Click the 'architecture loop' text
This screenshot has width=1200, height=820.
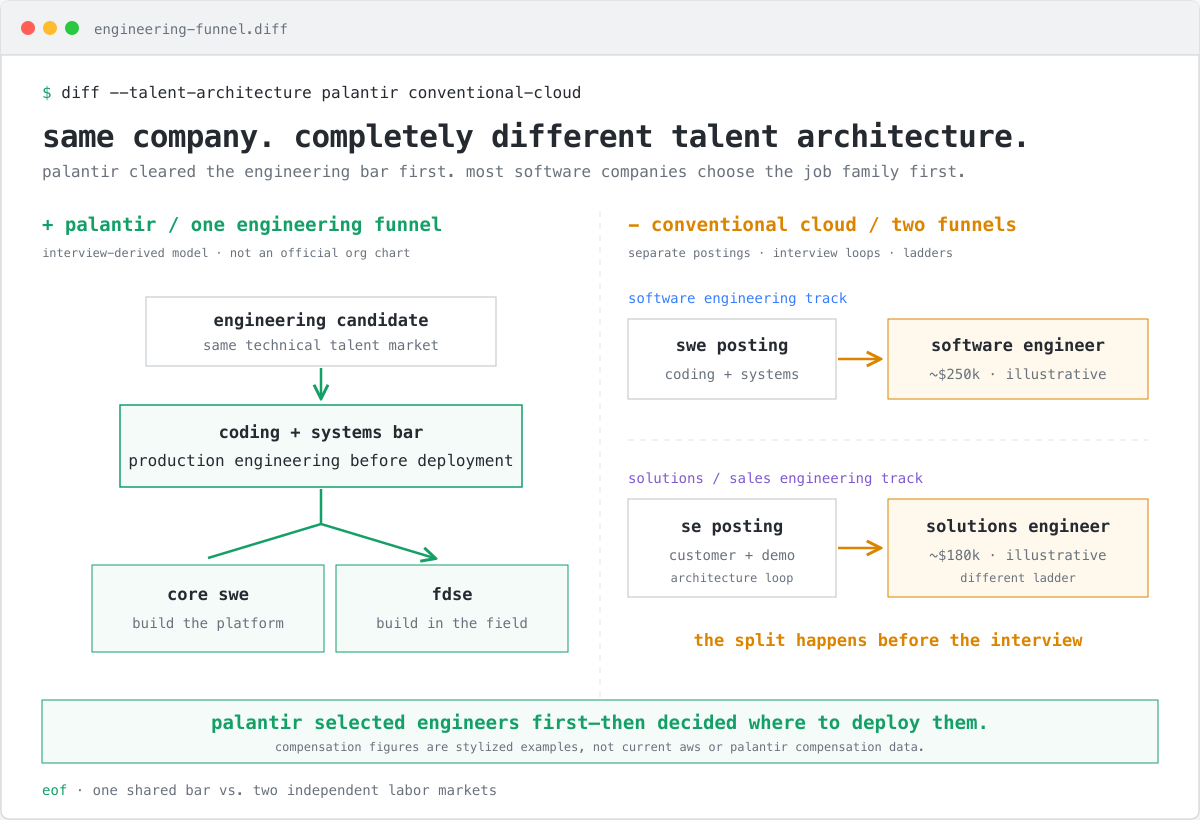[x=732, y=578]
